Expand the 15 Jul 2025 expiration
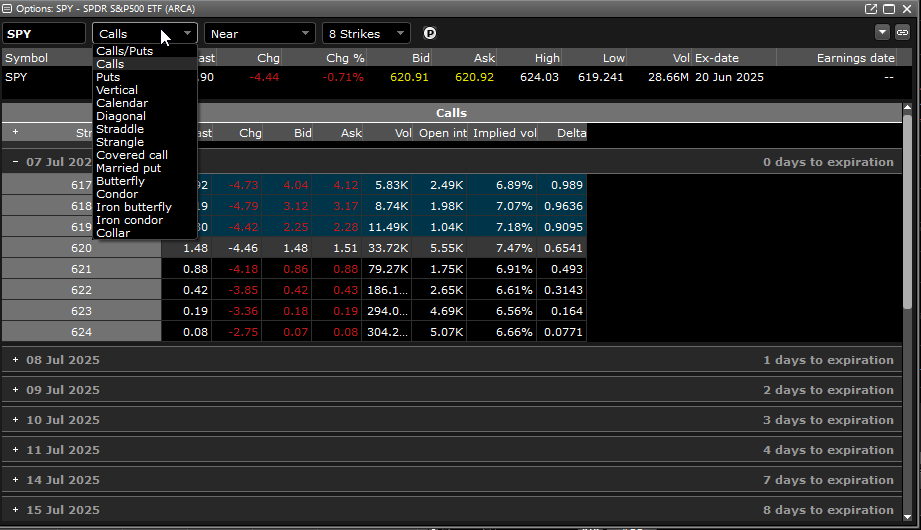 pyautogui.click(x=15, y=509)
